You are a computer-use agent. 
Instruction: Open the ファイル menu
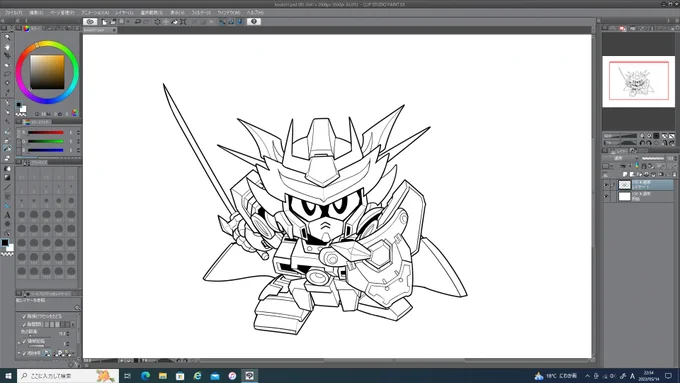click(x=13, y=13)
